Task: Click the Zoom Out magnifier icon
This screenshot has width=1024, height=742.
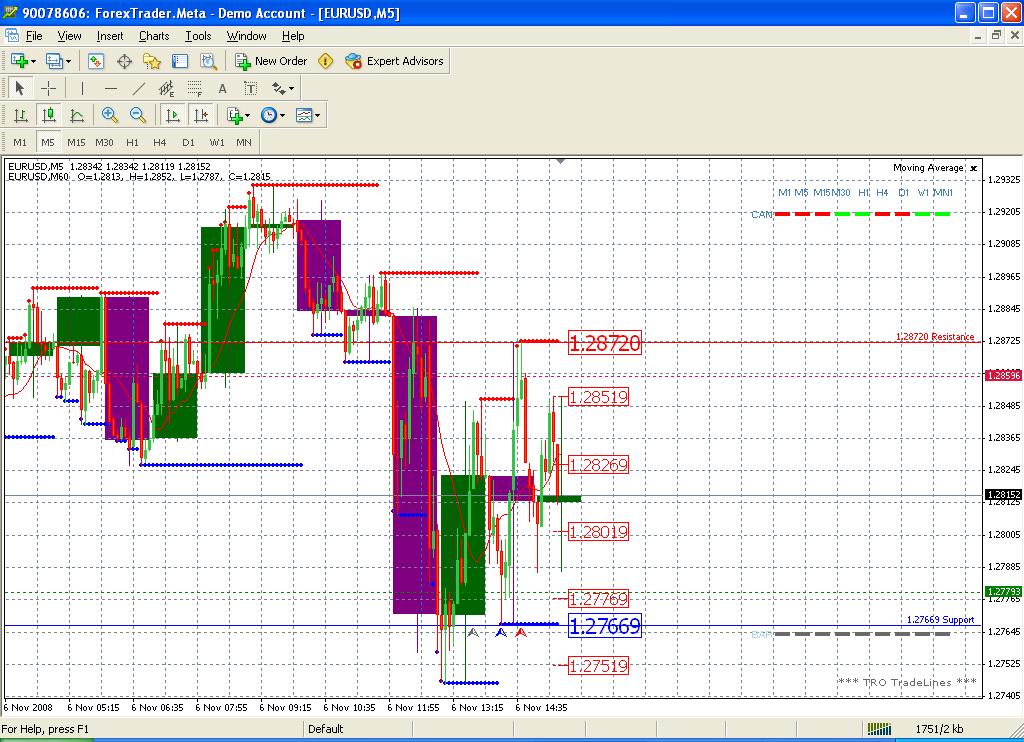Action: [138, 115]
